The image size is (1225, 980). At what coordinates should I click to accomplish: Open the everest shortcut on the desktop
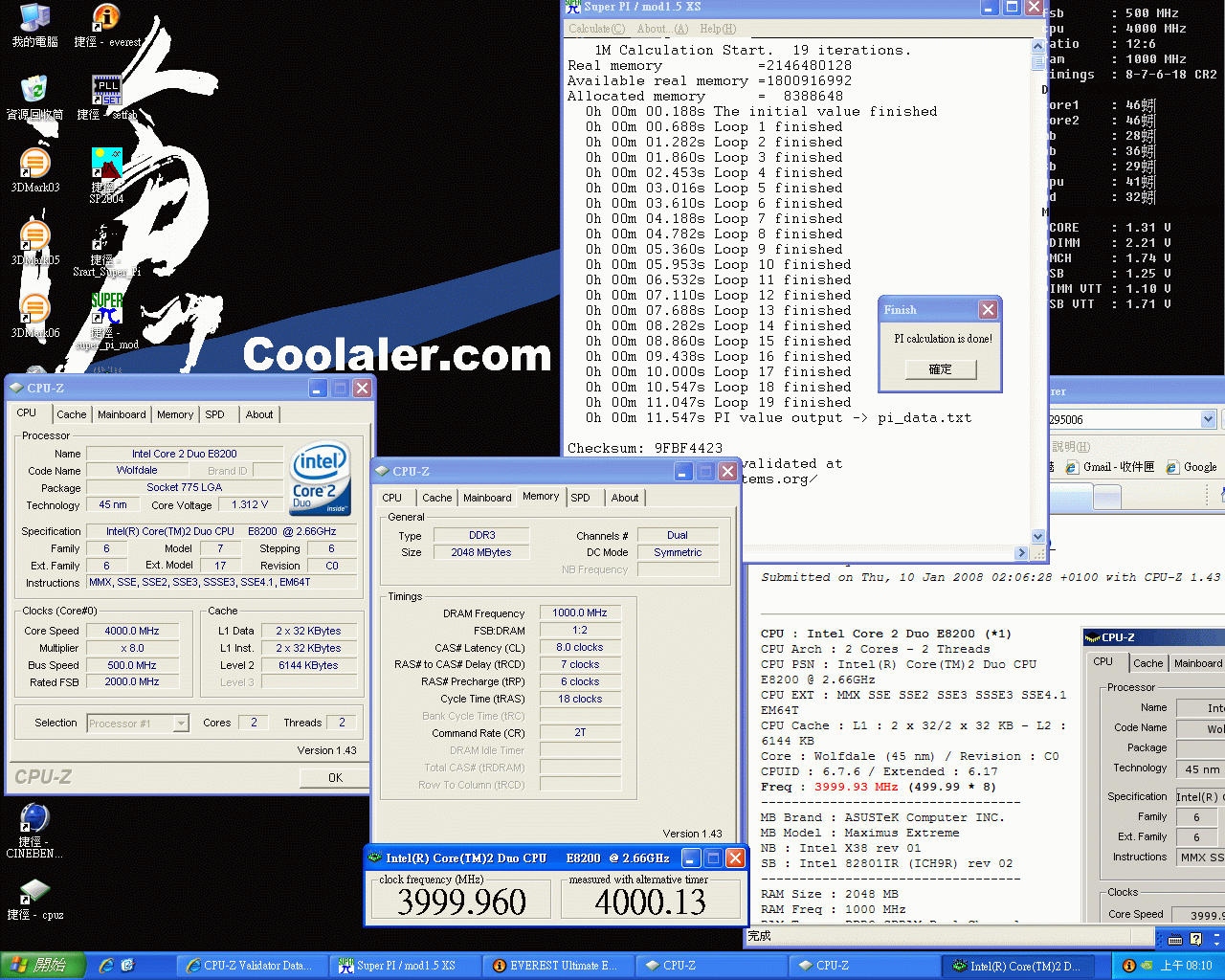click(x=106, y=25)
